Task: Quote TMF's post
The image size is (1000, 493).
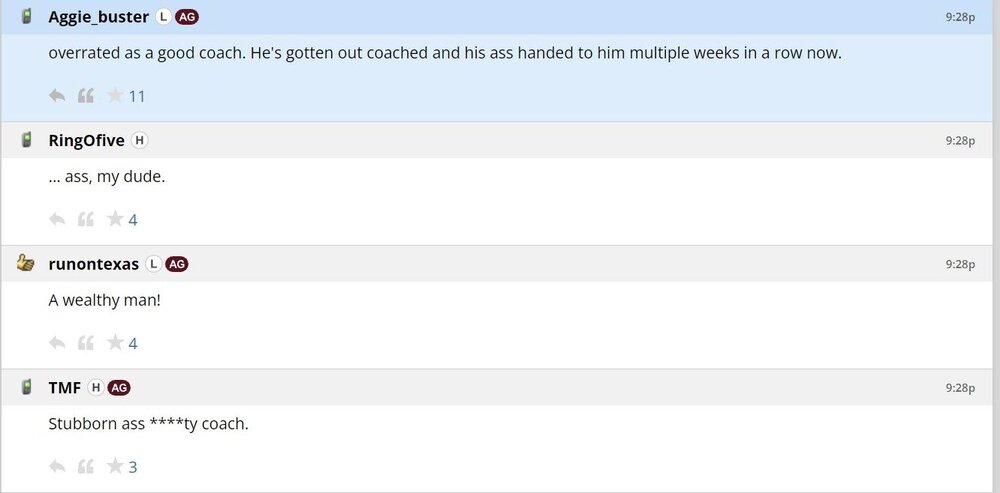Action: (86, 467)
